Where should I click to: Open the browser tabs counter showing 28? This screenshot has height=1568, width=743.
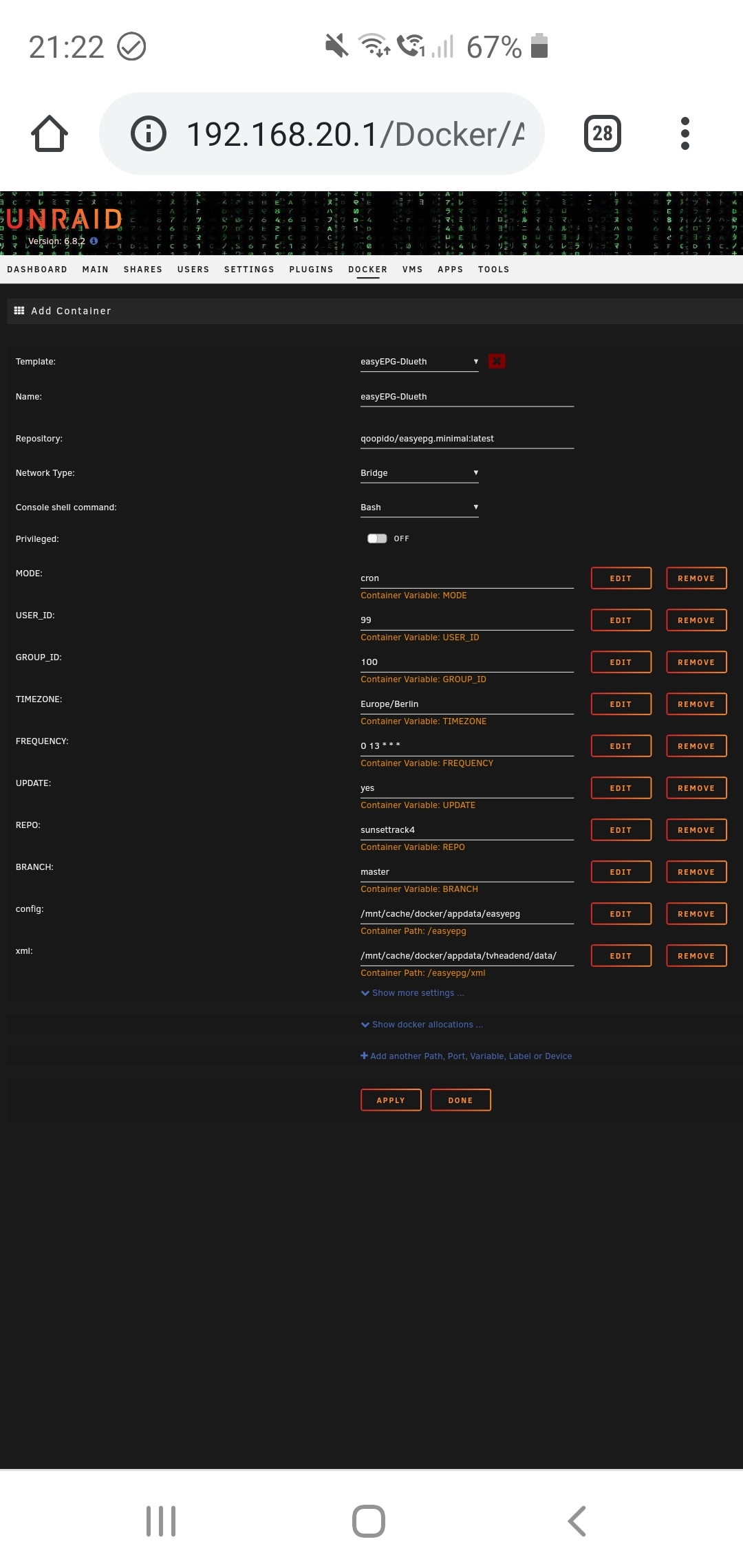point(602,133)
